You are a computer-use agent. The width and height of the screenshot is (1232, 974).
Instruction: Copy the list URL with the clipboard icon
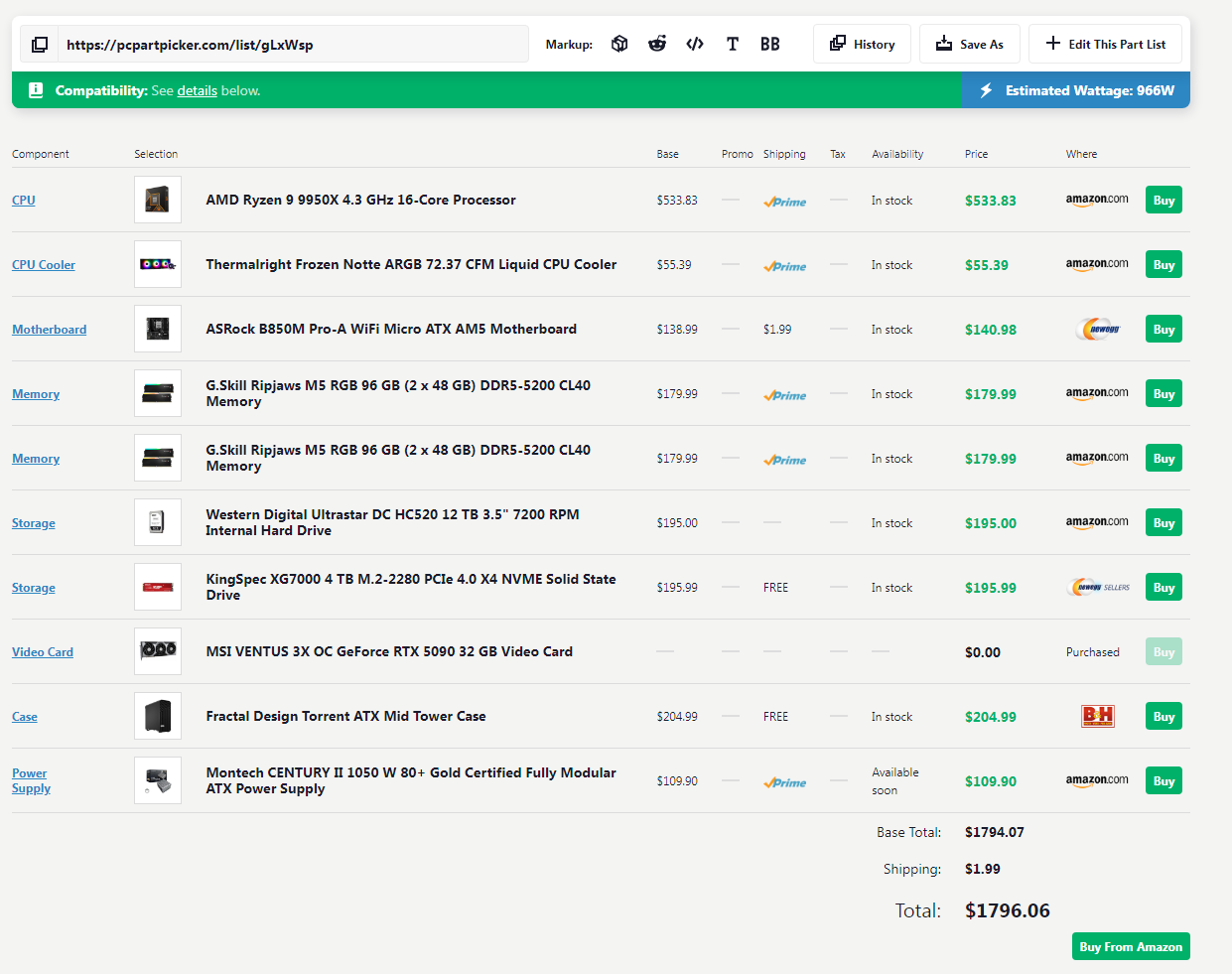tap(40, 45)
